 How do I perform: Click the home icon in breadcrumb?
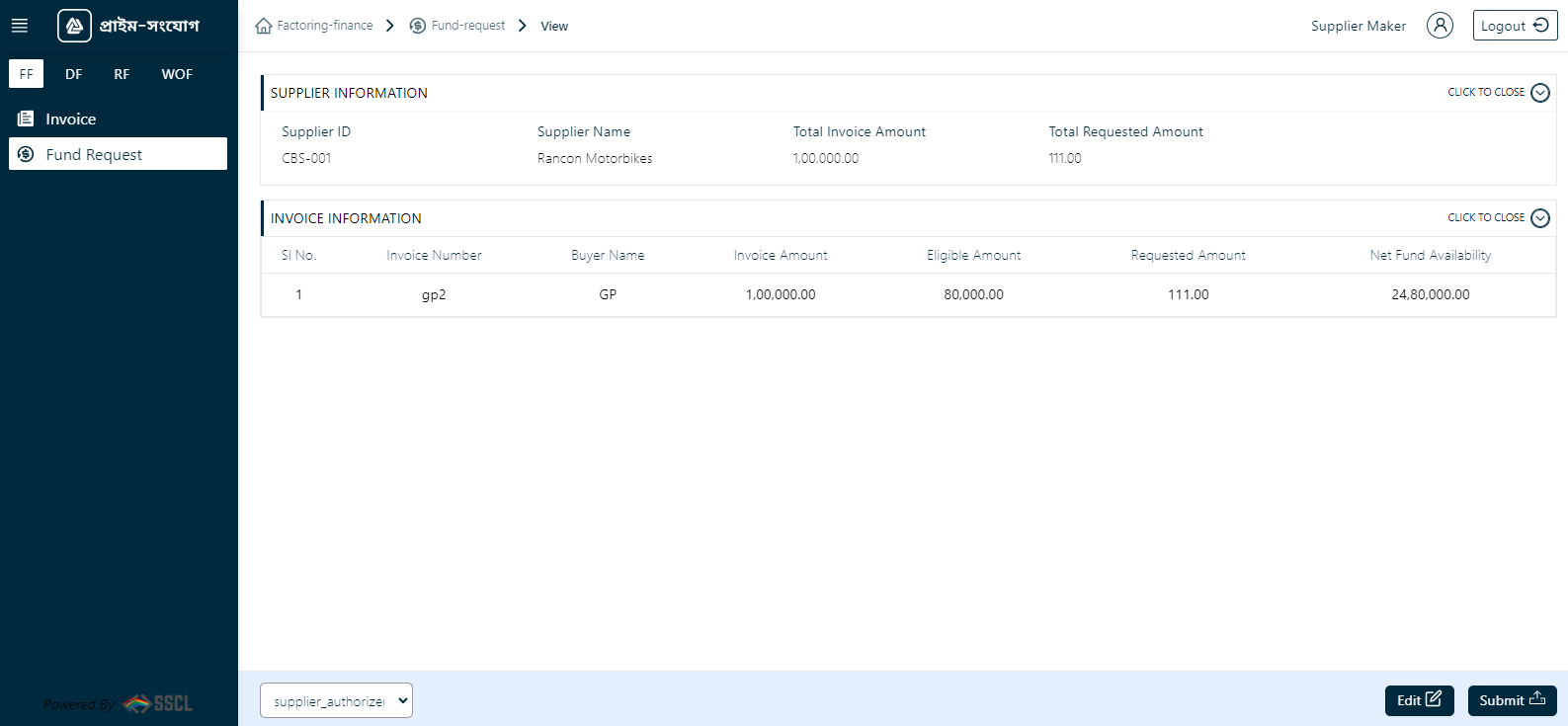coord(264,26)
